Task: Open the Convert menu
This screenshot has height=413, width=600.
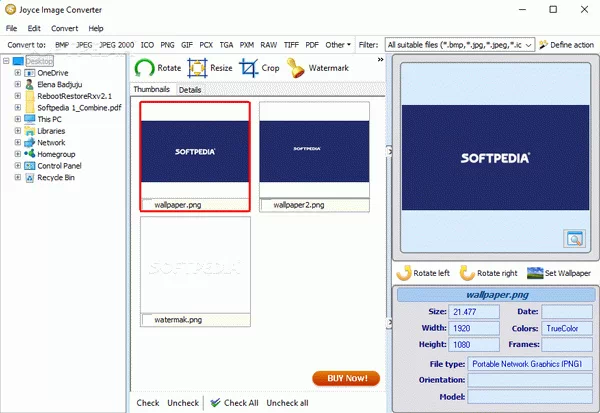Action: coord(63,28)
